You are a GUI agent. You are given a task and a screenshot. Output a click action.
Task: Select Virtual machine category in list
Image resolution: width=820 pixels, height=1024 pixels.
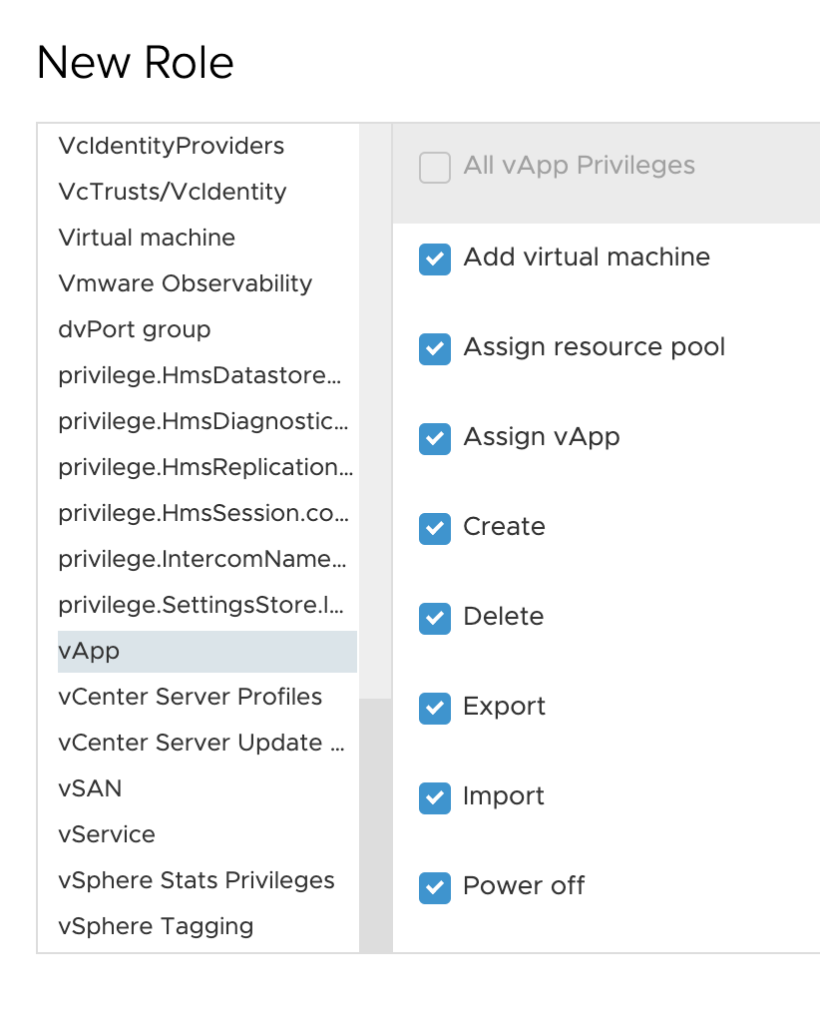[146, 237]
